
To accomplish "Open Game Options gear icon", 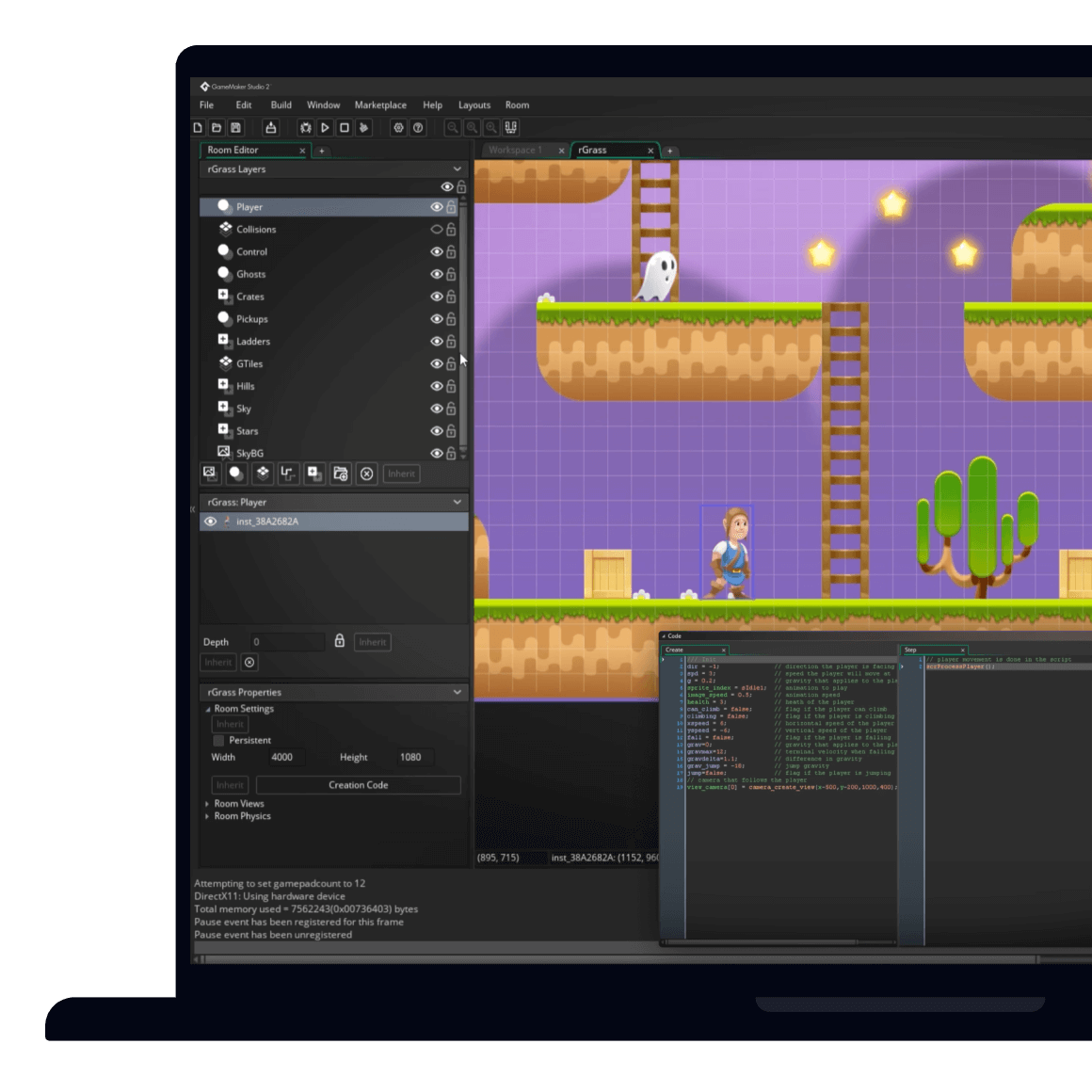I will pyautogui.click(x=398, y=128).
